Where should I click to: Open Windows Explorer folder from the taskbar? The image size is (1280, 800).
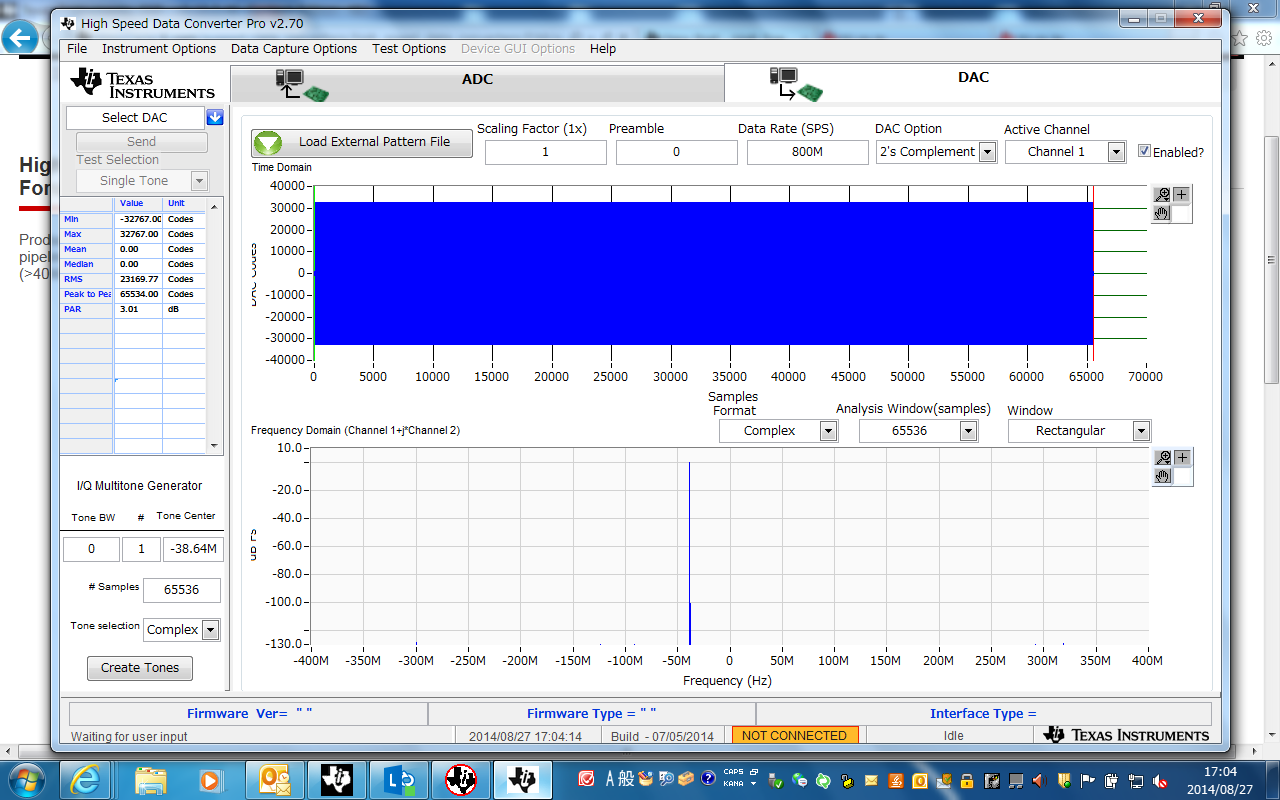151,779
